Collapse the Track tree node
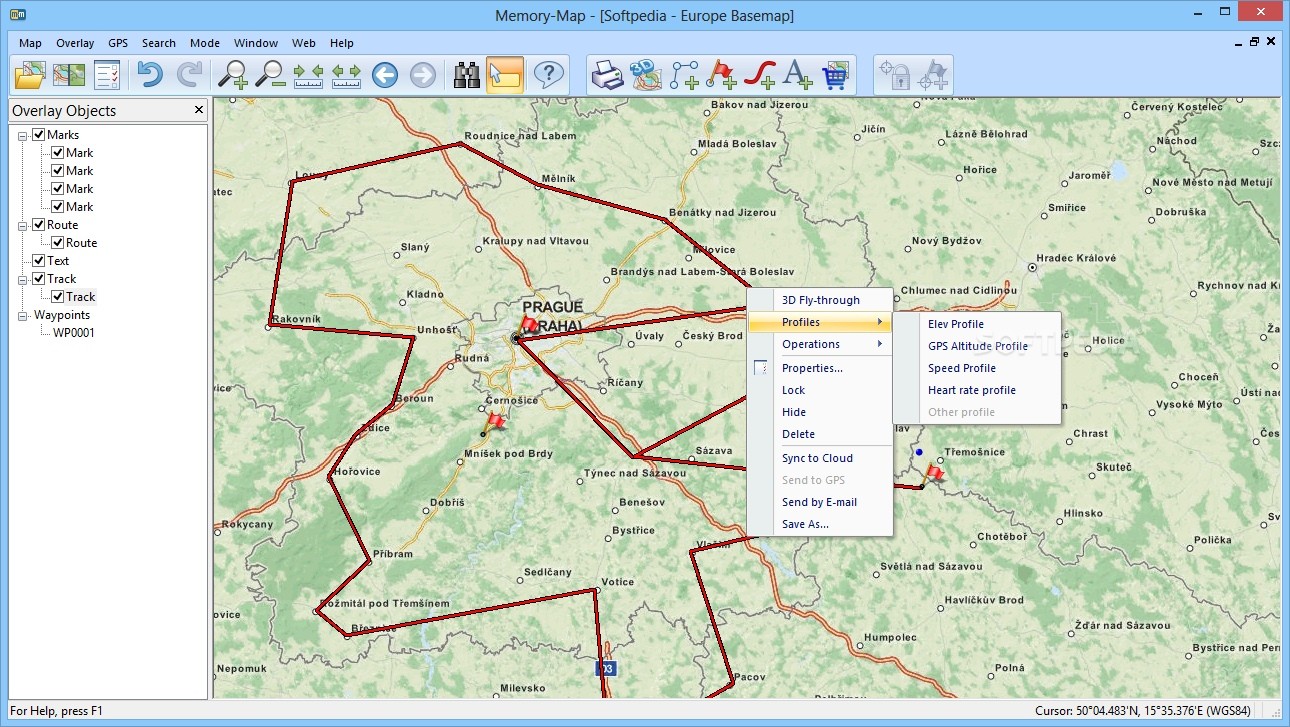Image resolution: width=1290 pixels, height=727 pixels. point(22,279)
